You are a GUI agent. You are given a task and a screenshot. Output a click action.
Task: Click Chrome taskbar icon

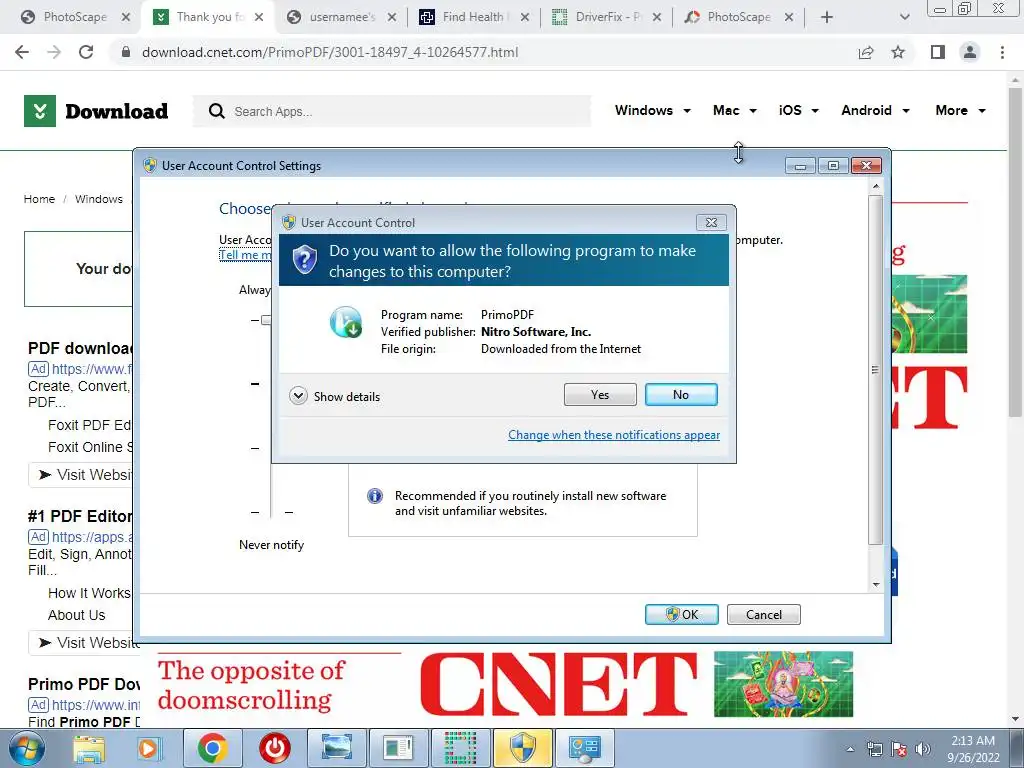tap(212, 748)
